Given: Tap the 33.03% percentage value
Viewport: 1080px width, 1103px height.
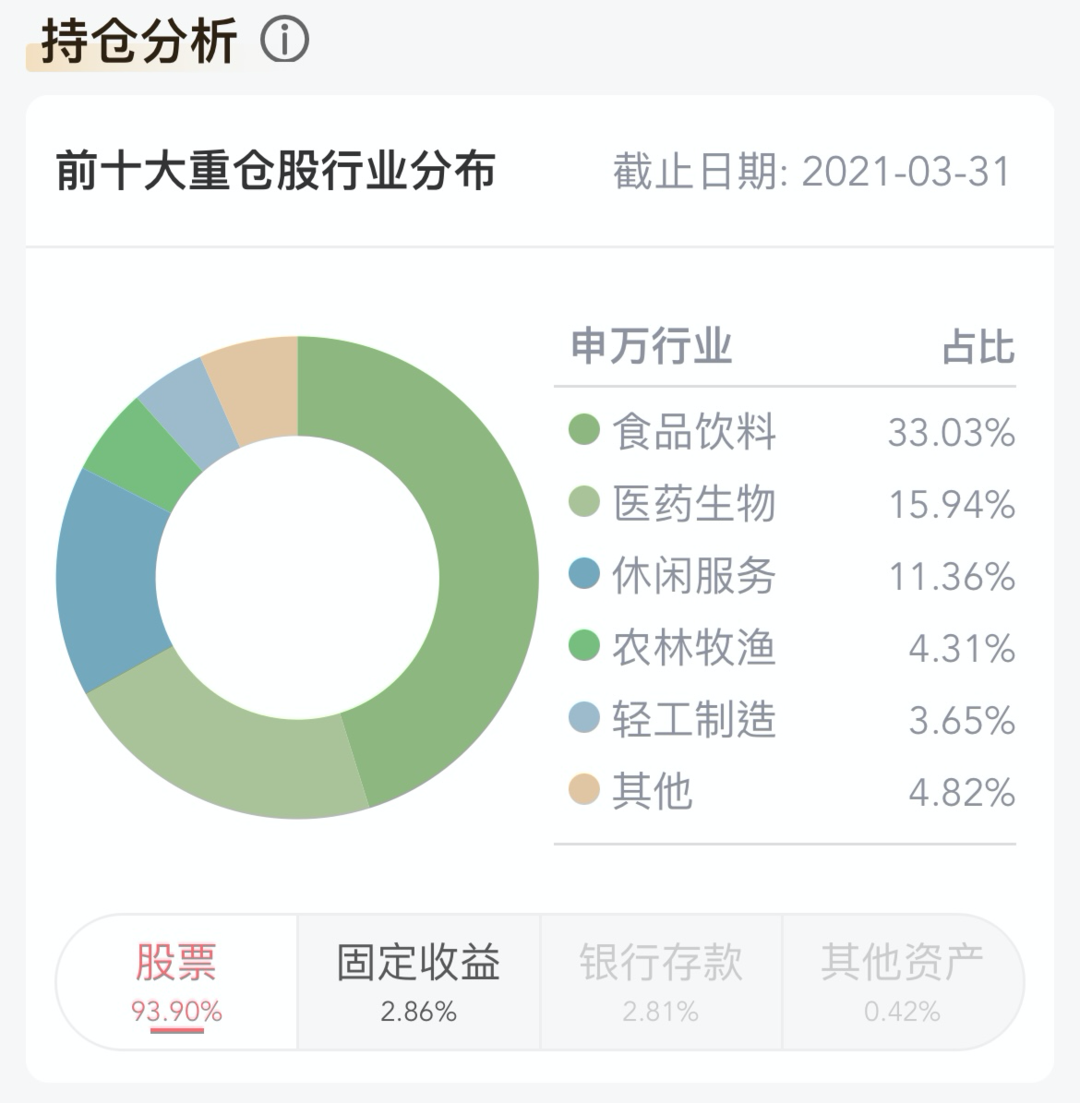Looking at the screenshot, I should [951, 432].
